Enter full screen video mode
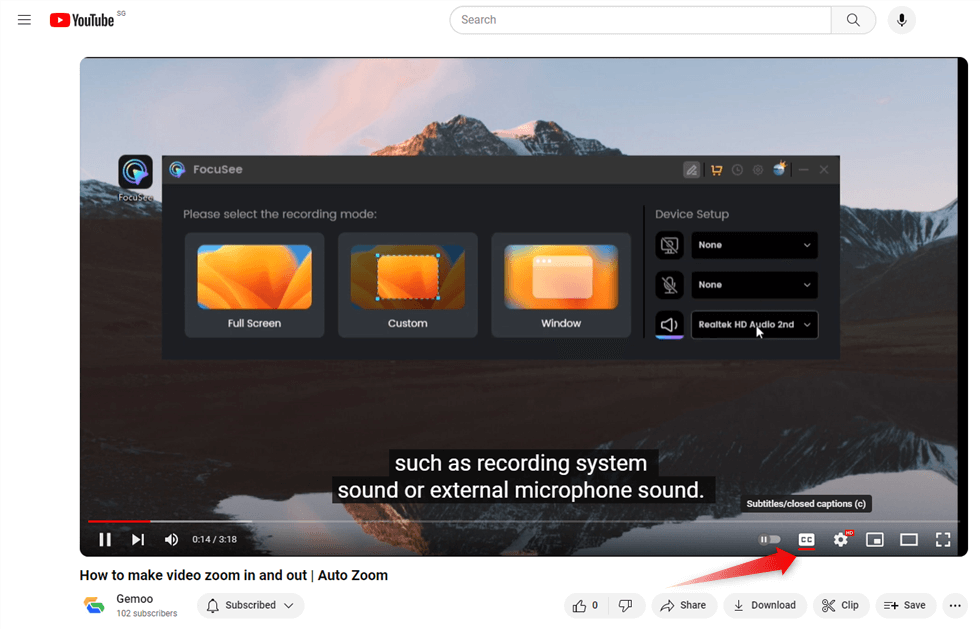Image resolution: width=980 pixels, height=629 pixels. 943,540
